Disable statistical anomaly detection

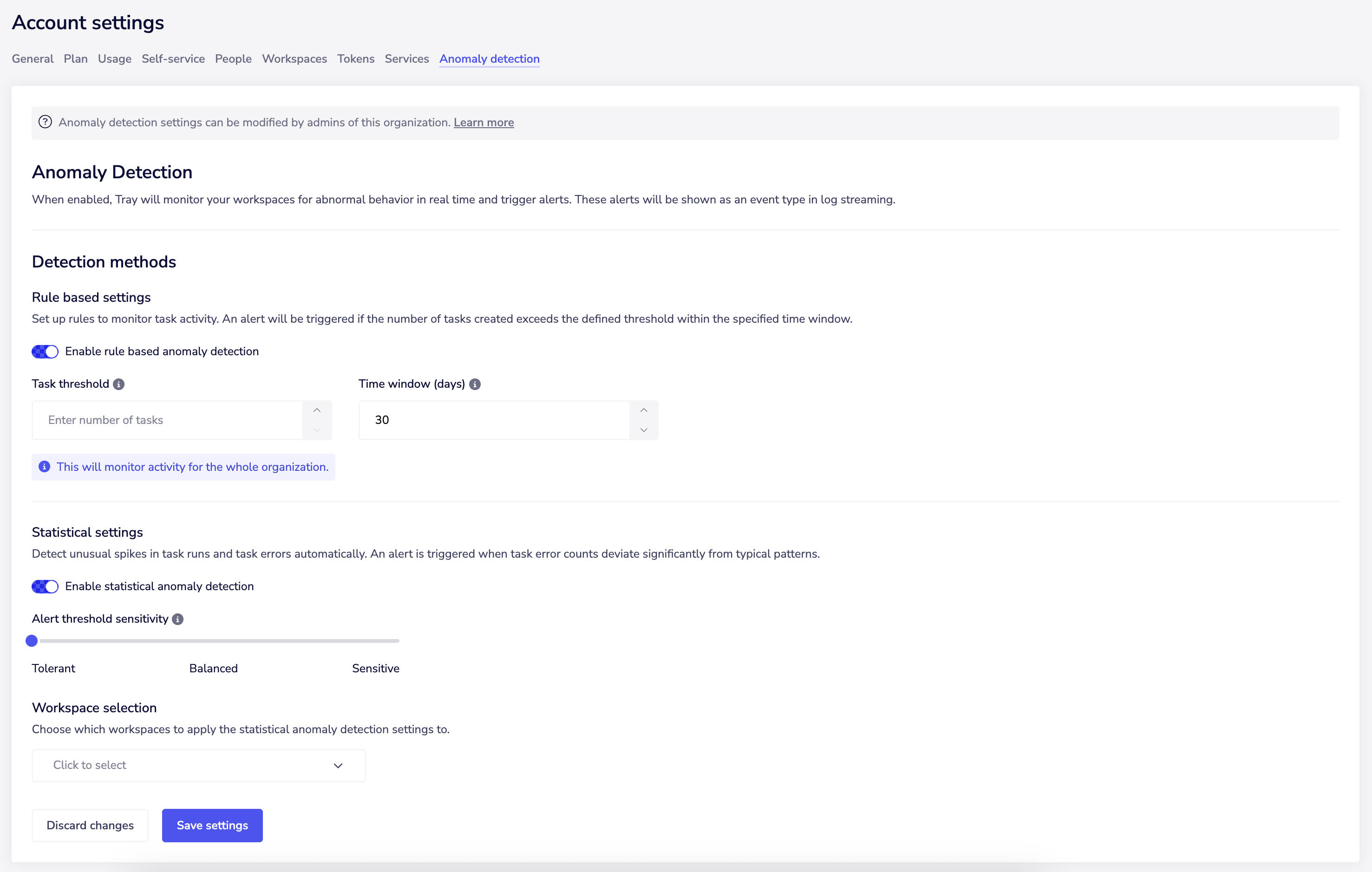click(45, 586)
